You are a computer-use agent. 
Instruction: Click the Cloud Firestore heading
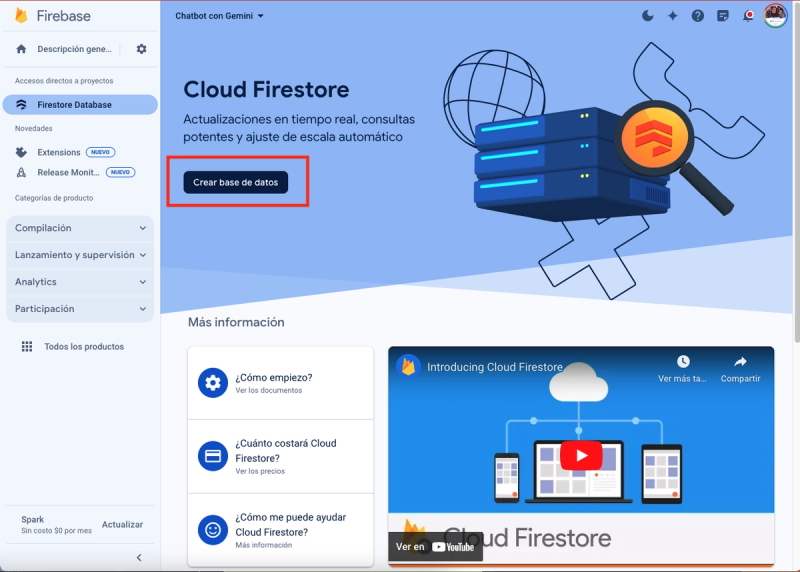(266, 90)
